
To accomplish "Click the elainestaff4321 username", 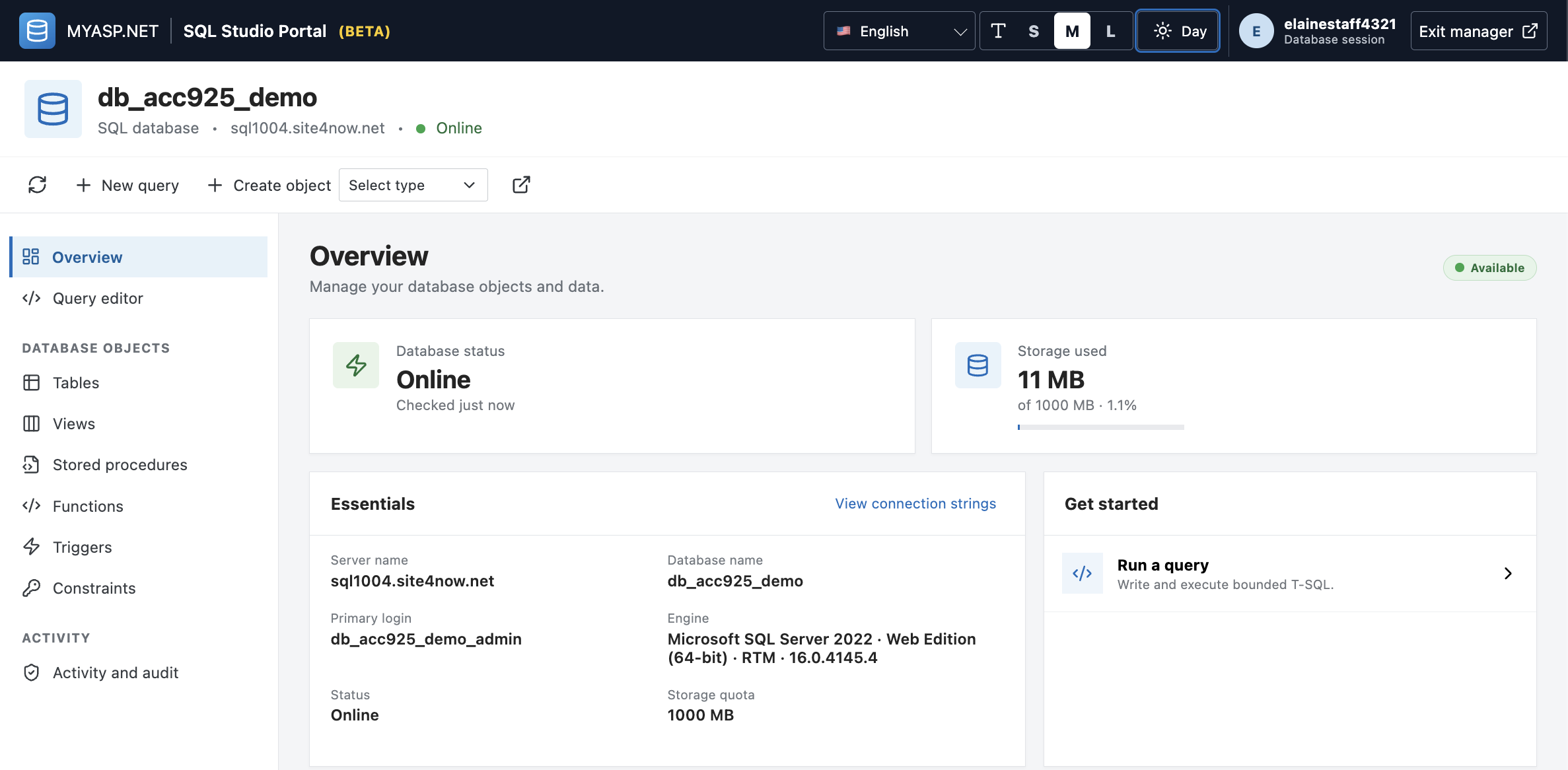I will (1339, 24).
